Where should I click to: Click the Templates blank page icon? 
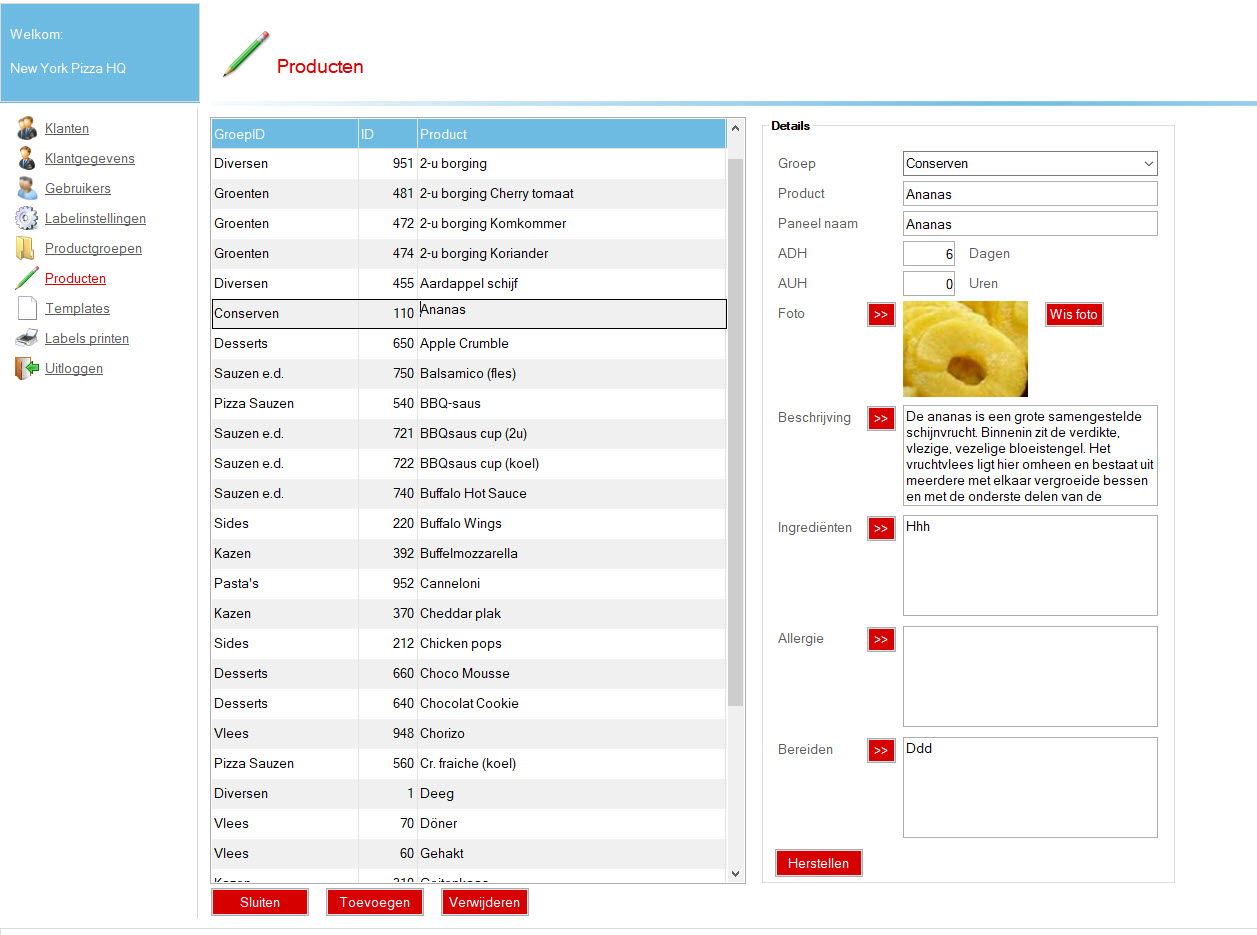coord(27,309)
